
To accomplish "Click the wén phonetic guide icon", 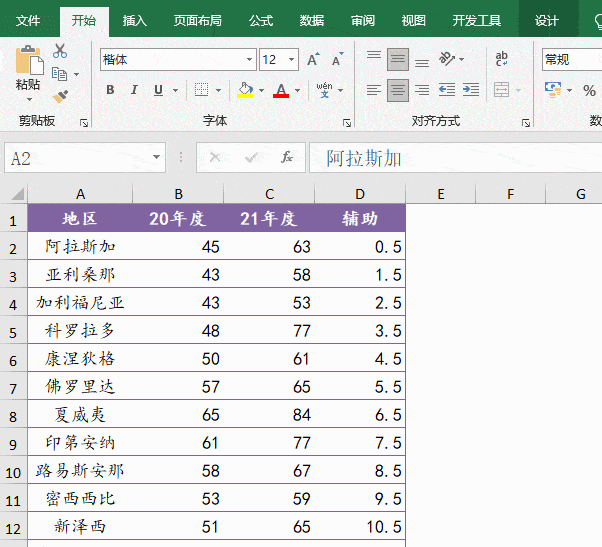I will coord(324,90).
